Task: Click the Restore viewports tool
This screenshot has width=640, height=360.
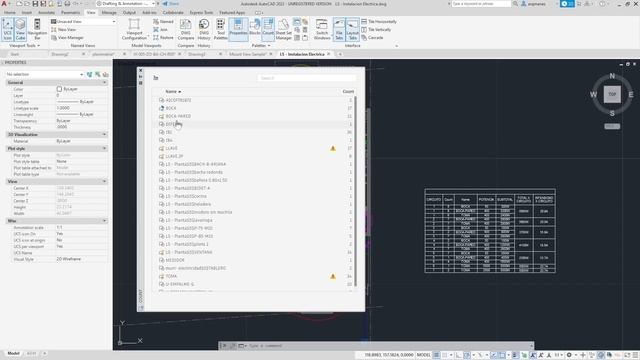Action: (163, 38)
